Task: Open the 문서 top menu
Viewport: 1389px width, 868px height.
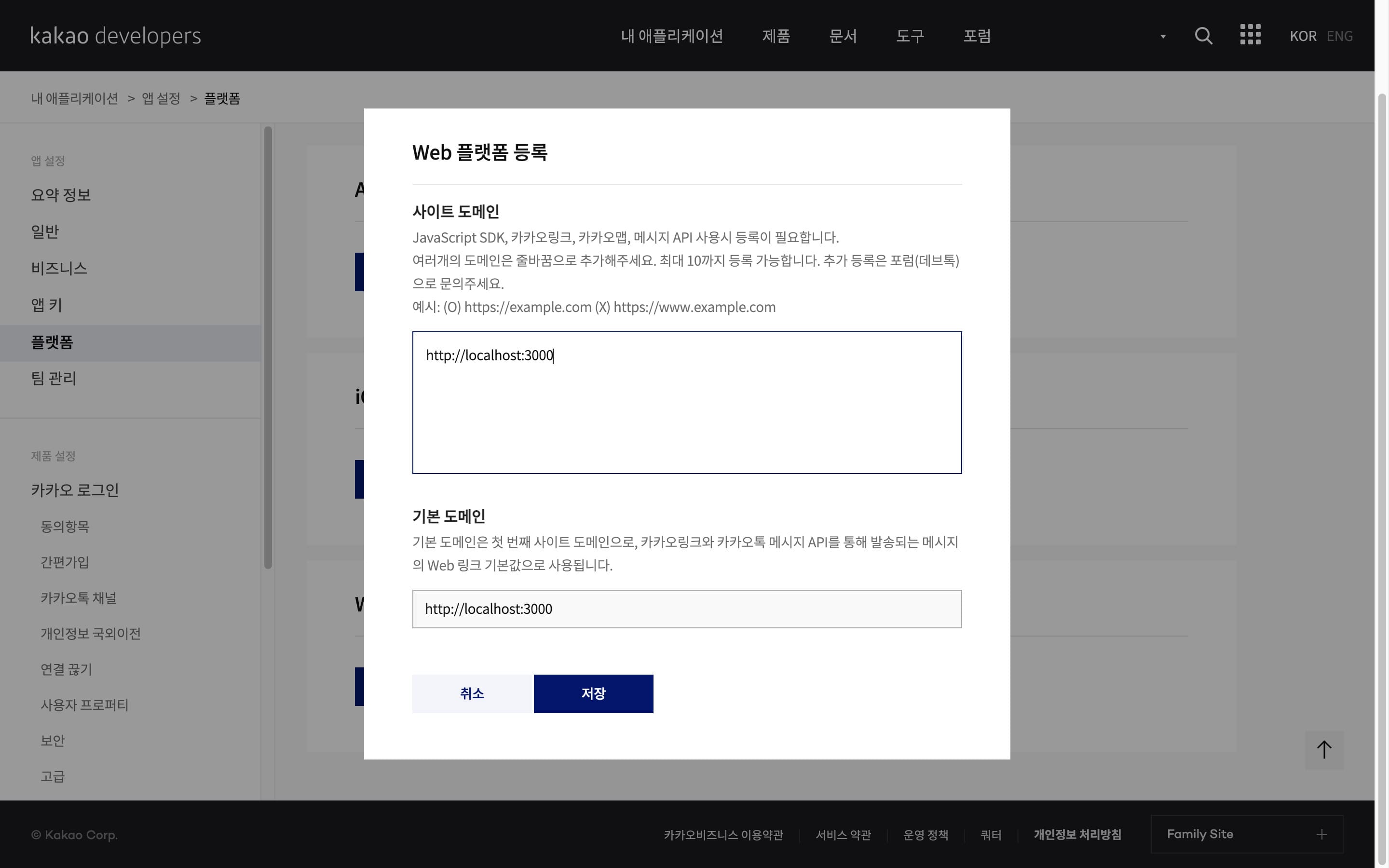Action: click(843, 36)
